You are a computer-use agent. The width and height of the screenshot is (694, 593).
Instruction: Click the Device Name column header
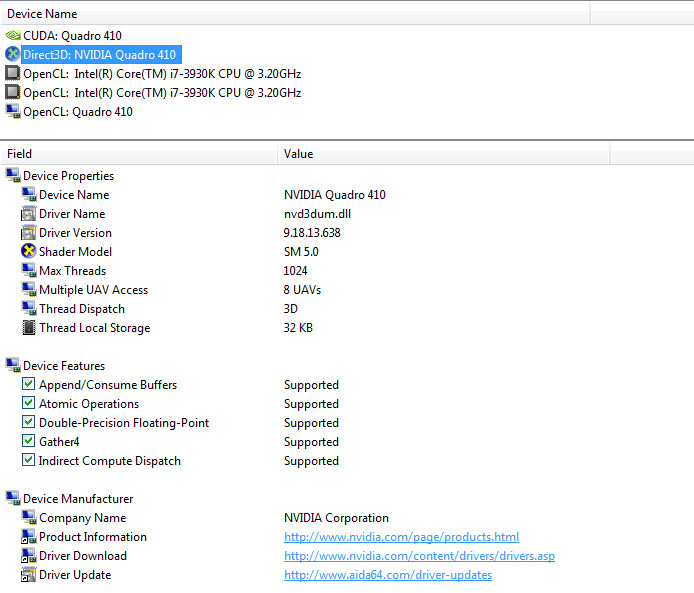[295, 14]
